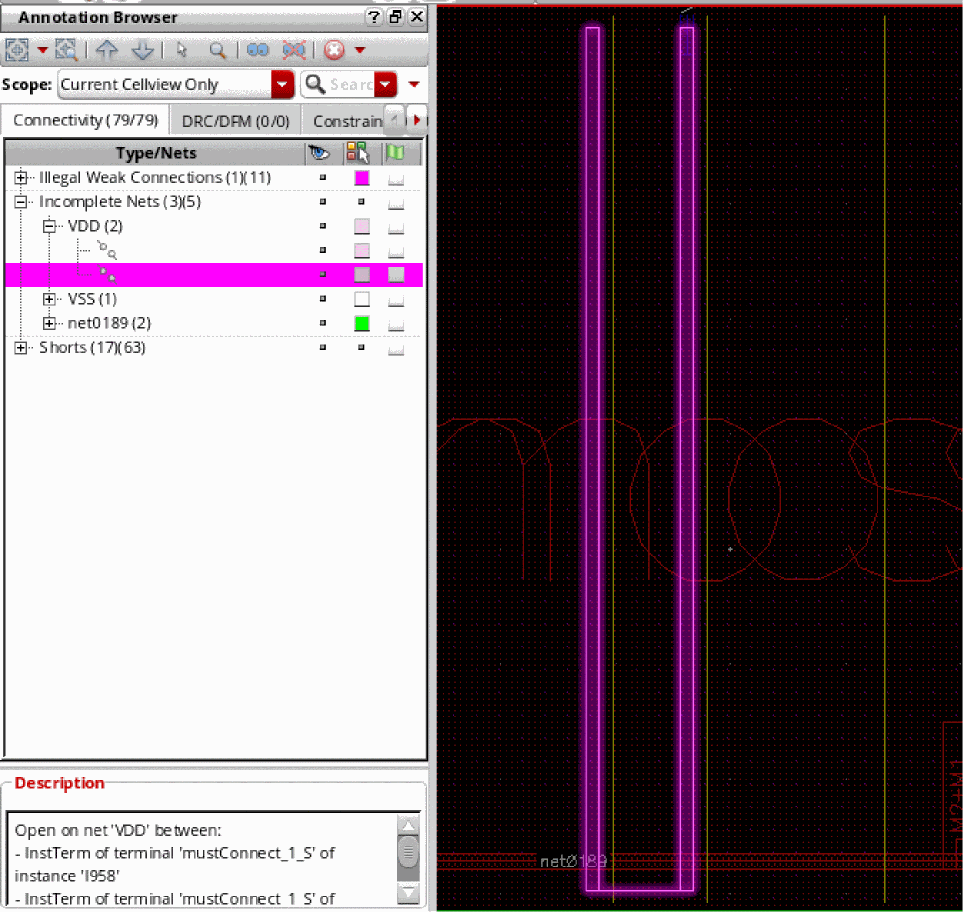Toggle visibility for Illegal Weak Connections row
The width and height of the screenshot is (963, 912).
[322, 178]
